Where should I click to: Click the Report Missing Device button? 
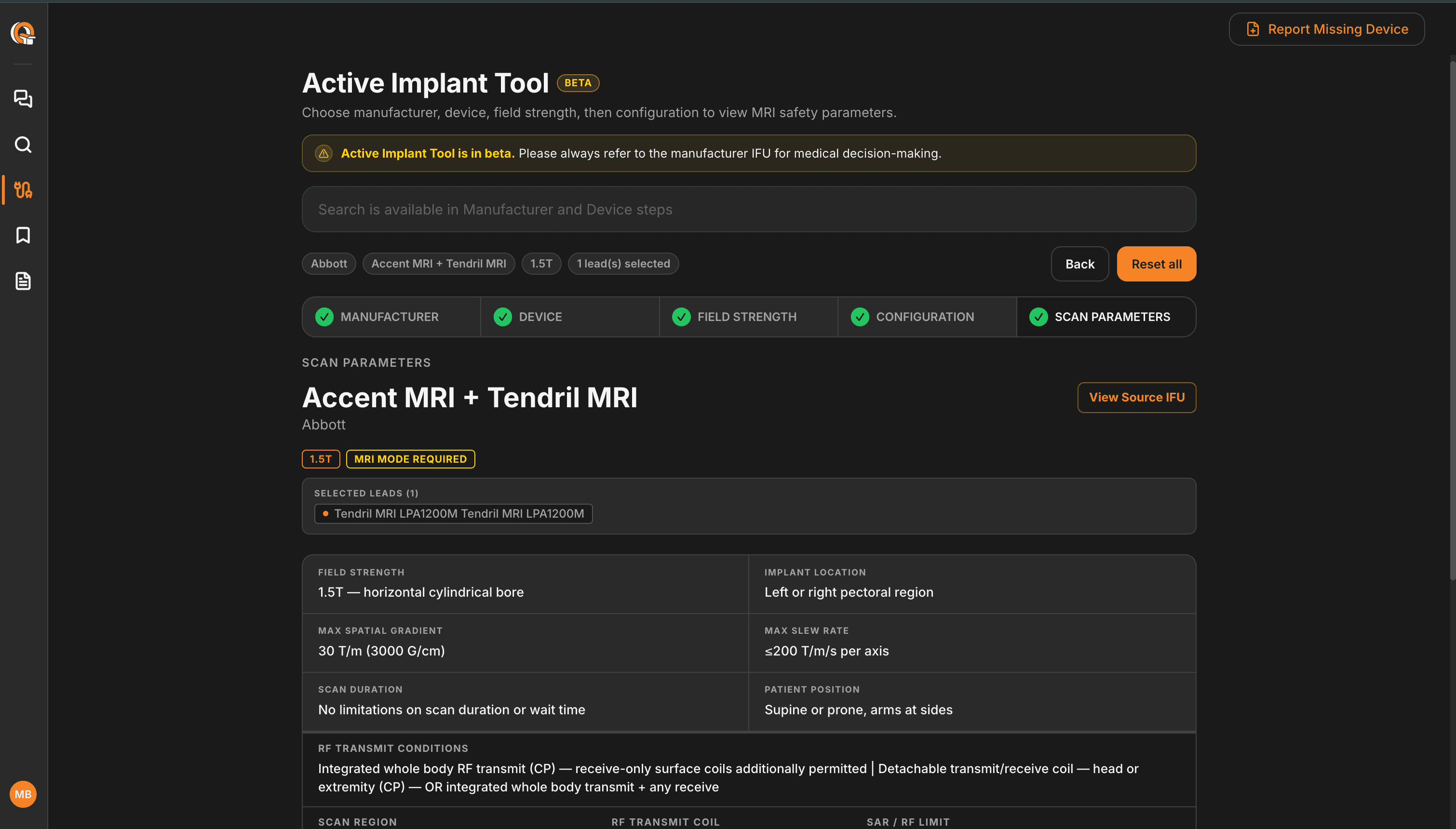click(x=1327, y=29)
